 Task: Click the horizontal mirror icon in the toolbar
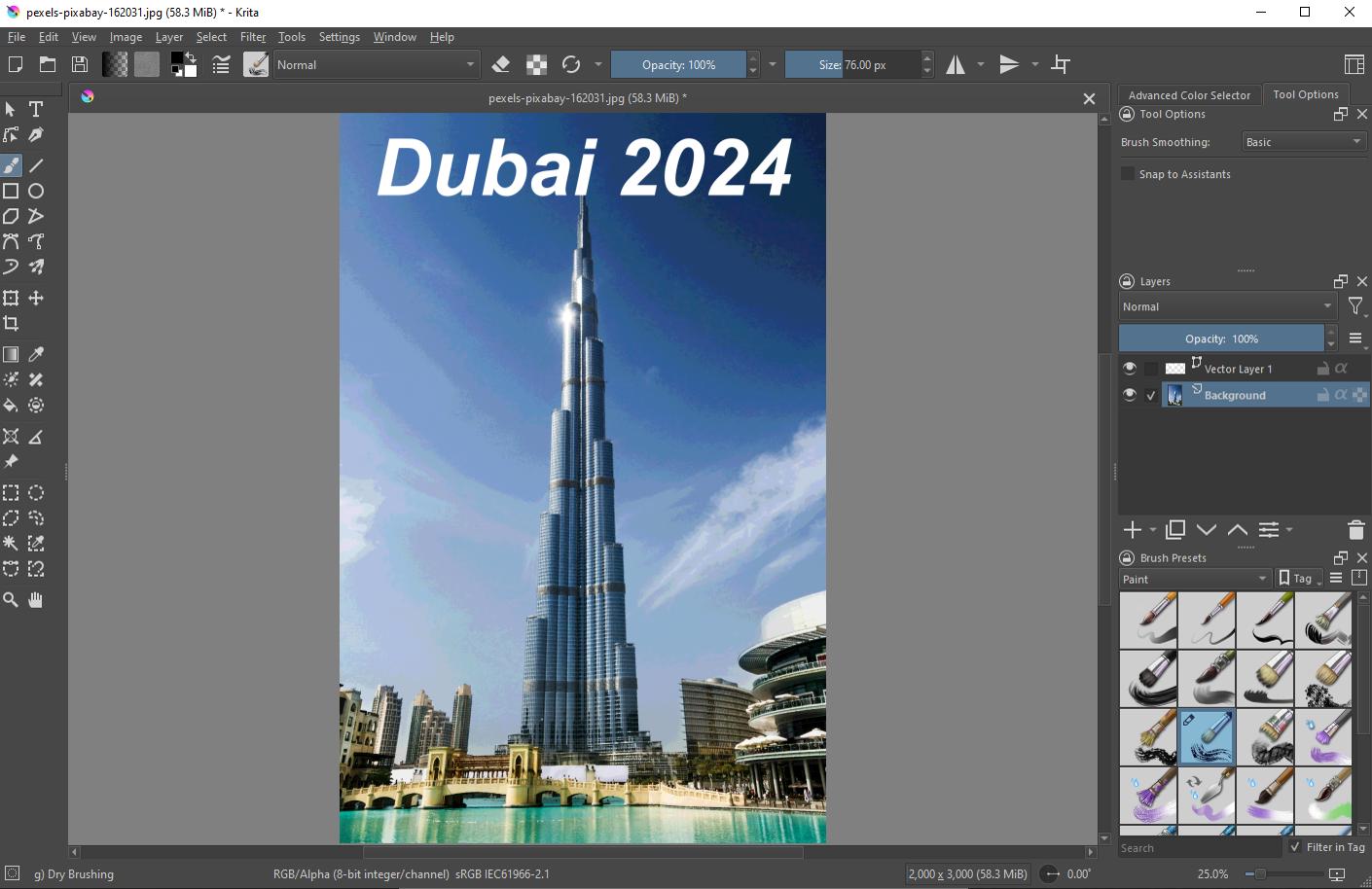(x=956, y=64)
